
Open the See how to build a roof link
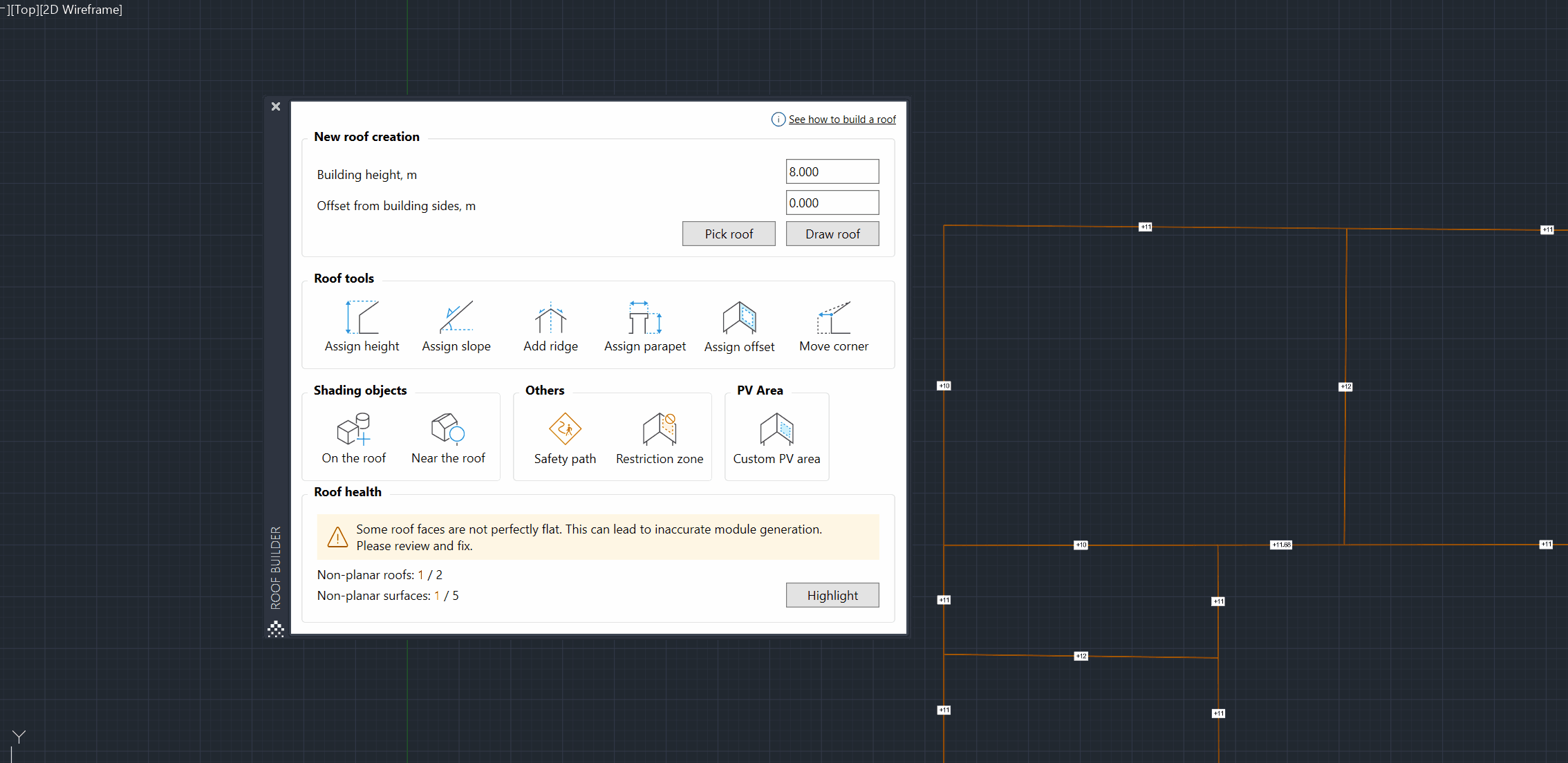[x=842, y=119]
